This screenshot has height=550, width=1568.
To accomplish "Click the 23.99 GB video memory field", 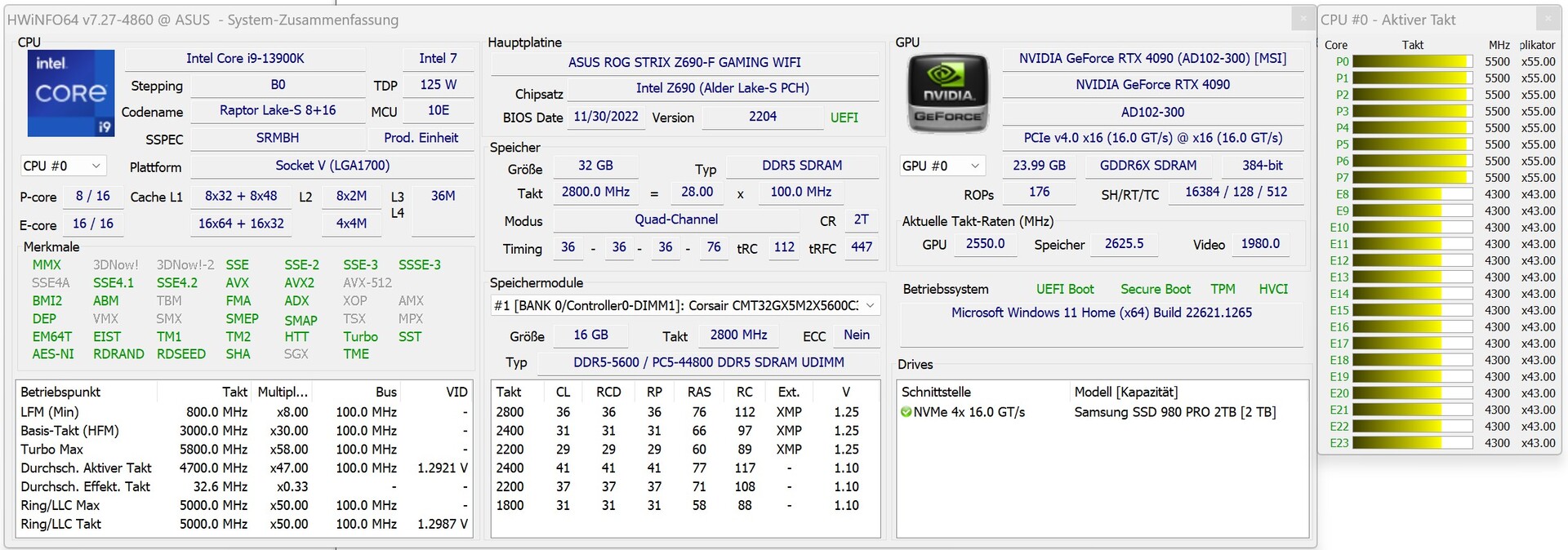I will coord(1039,166).
